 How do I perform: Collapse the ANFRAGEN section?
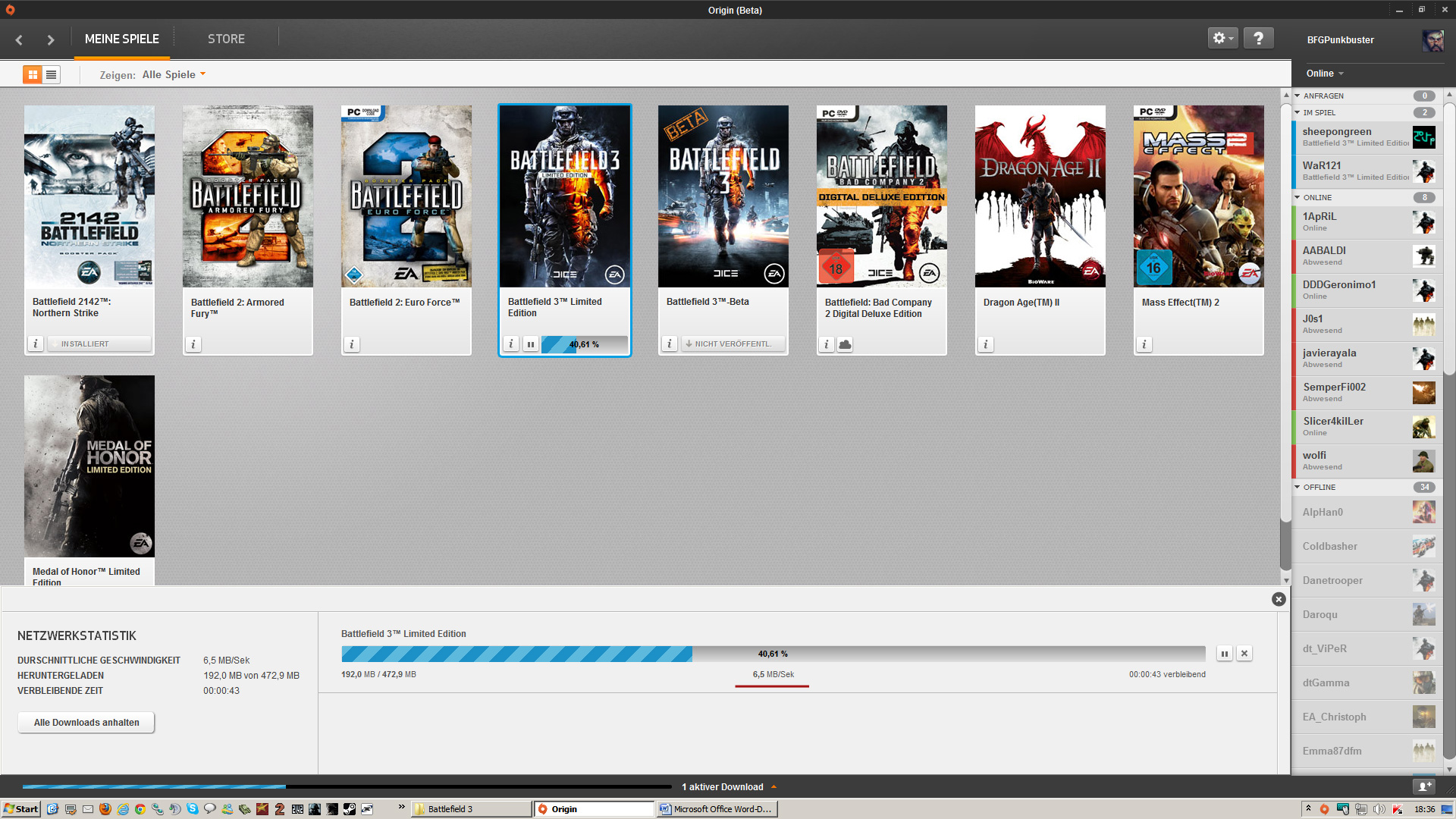[1298, 96]
